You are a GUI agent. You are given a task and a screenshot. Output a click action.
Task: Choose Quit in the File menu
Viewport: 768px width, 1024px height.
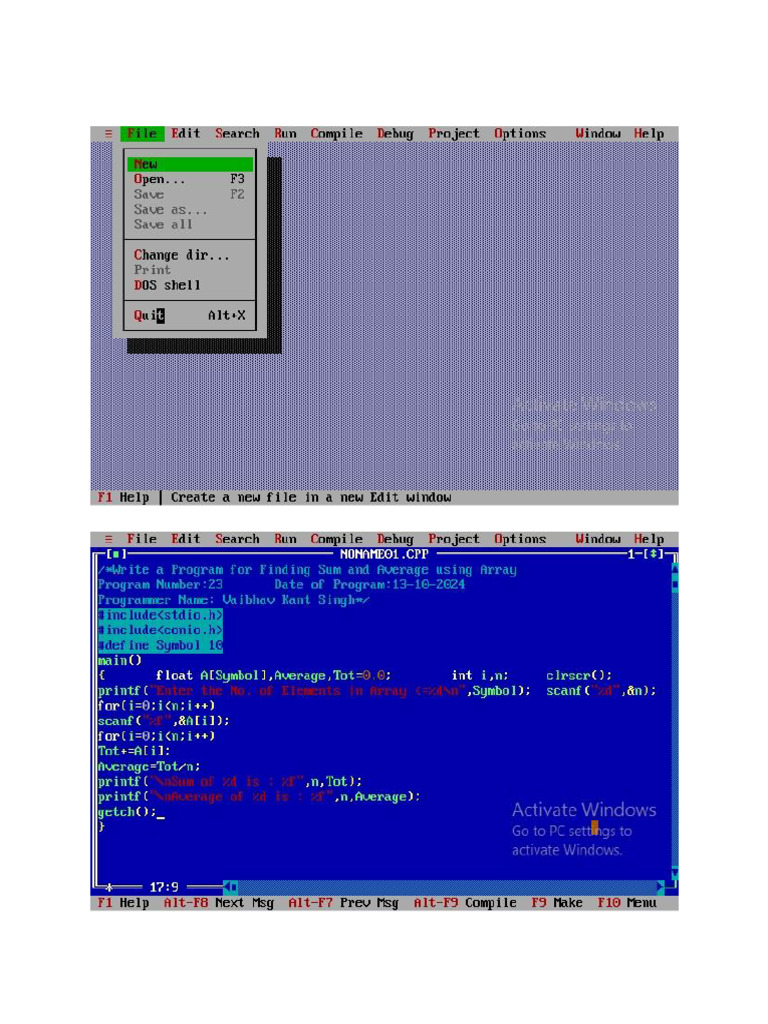(x=190, y=315)
